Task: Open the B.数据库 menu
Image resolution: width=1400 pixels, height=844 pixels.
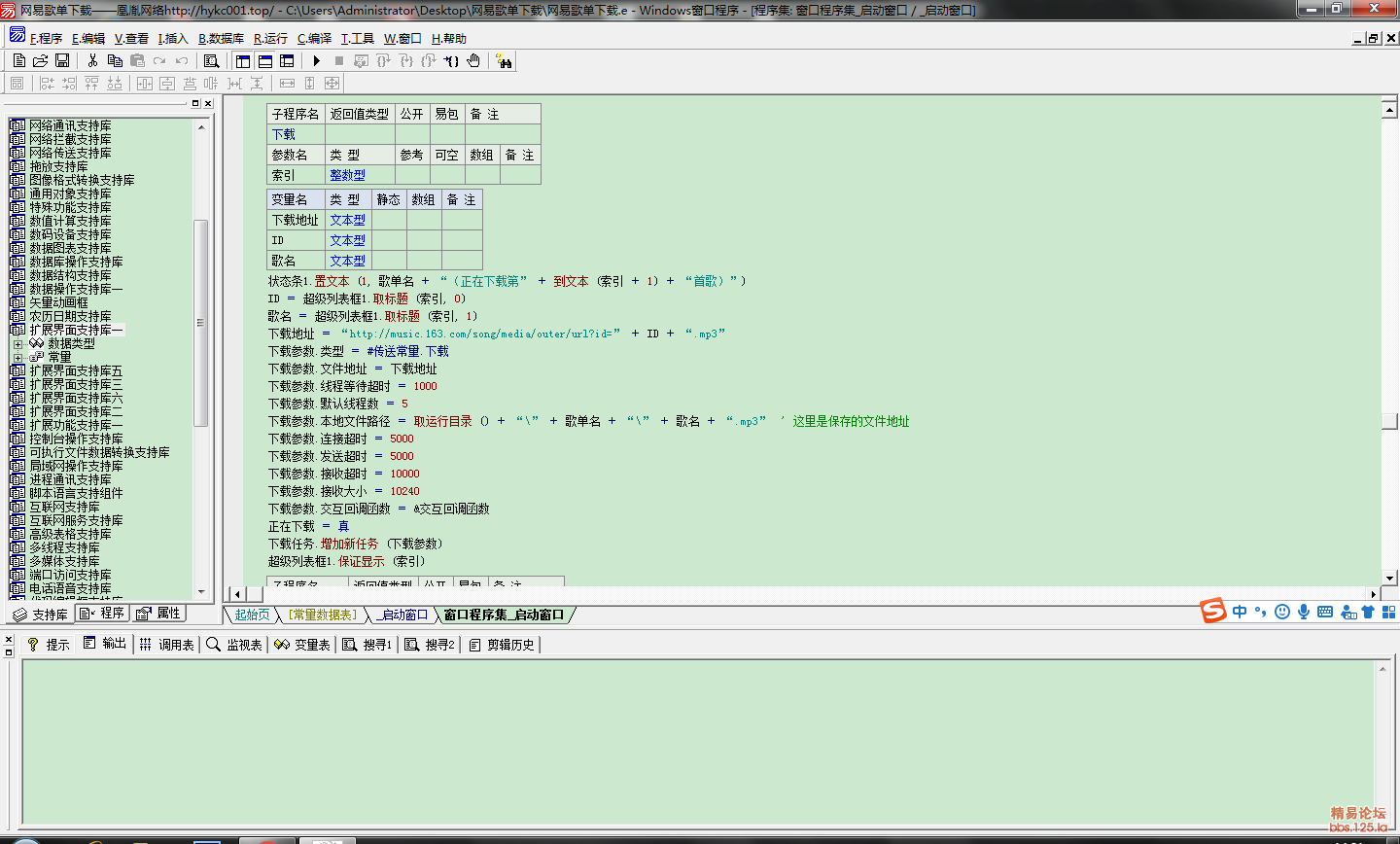Action: click(222, 38)
